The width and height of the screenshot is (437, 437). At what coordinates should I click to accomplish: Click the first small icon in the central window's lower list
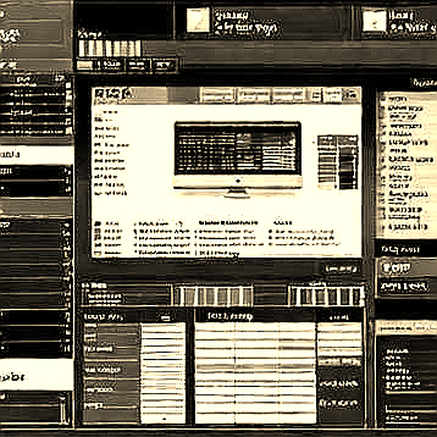(x=97, y=223)
